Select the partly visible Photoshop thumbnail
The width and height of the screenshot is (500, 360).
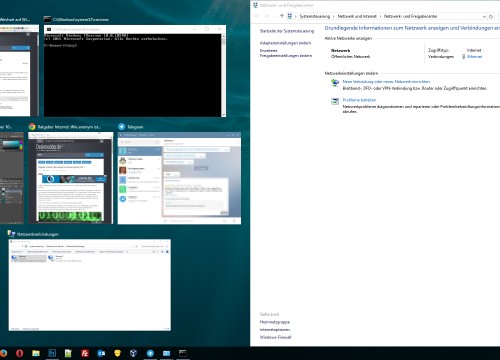click(x=12, y=178)
